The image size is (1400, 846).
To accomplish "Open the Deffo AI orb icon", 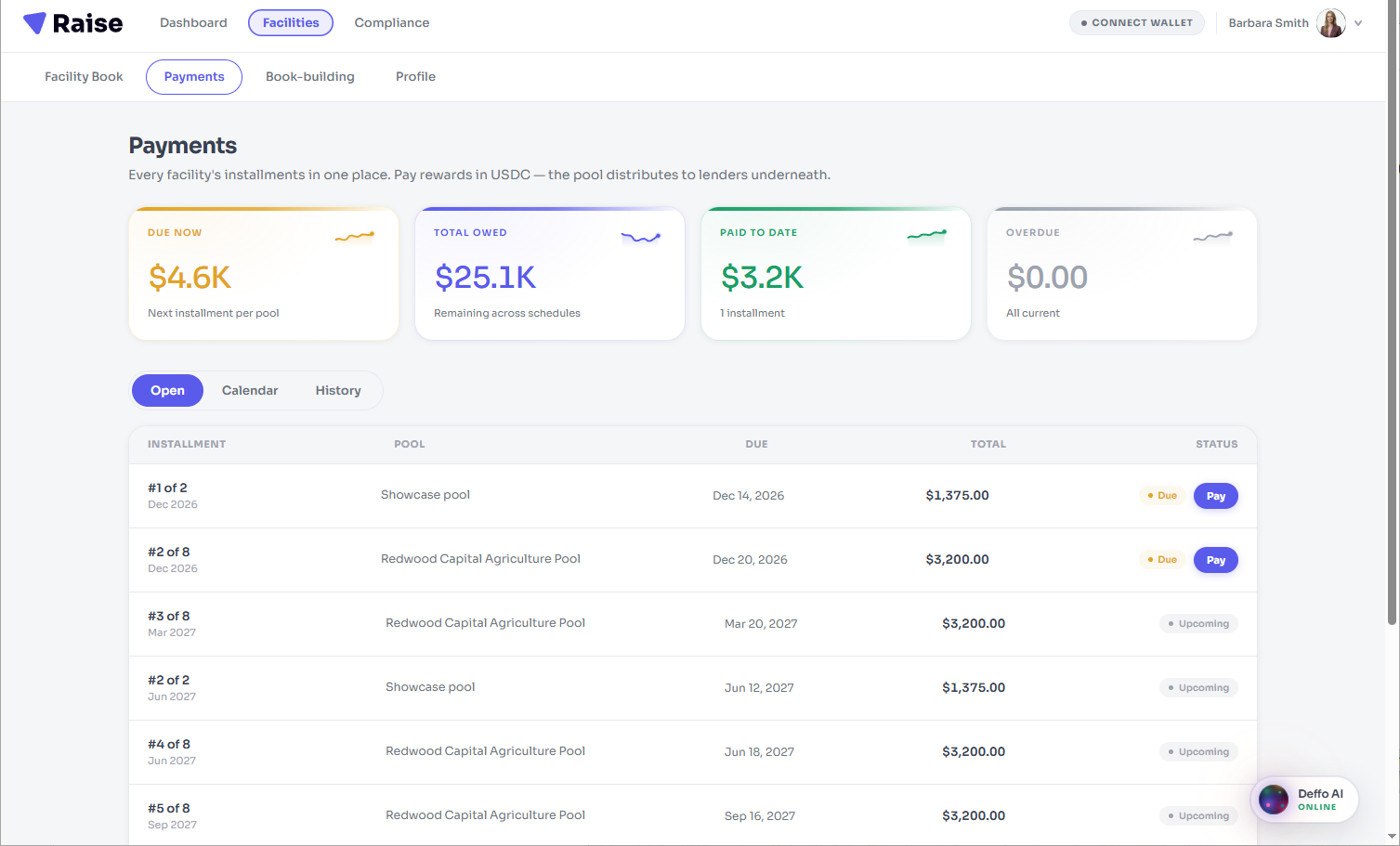I will pyautogui.click(x=1274, y=800).
